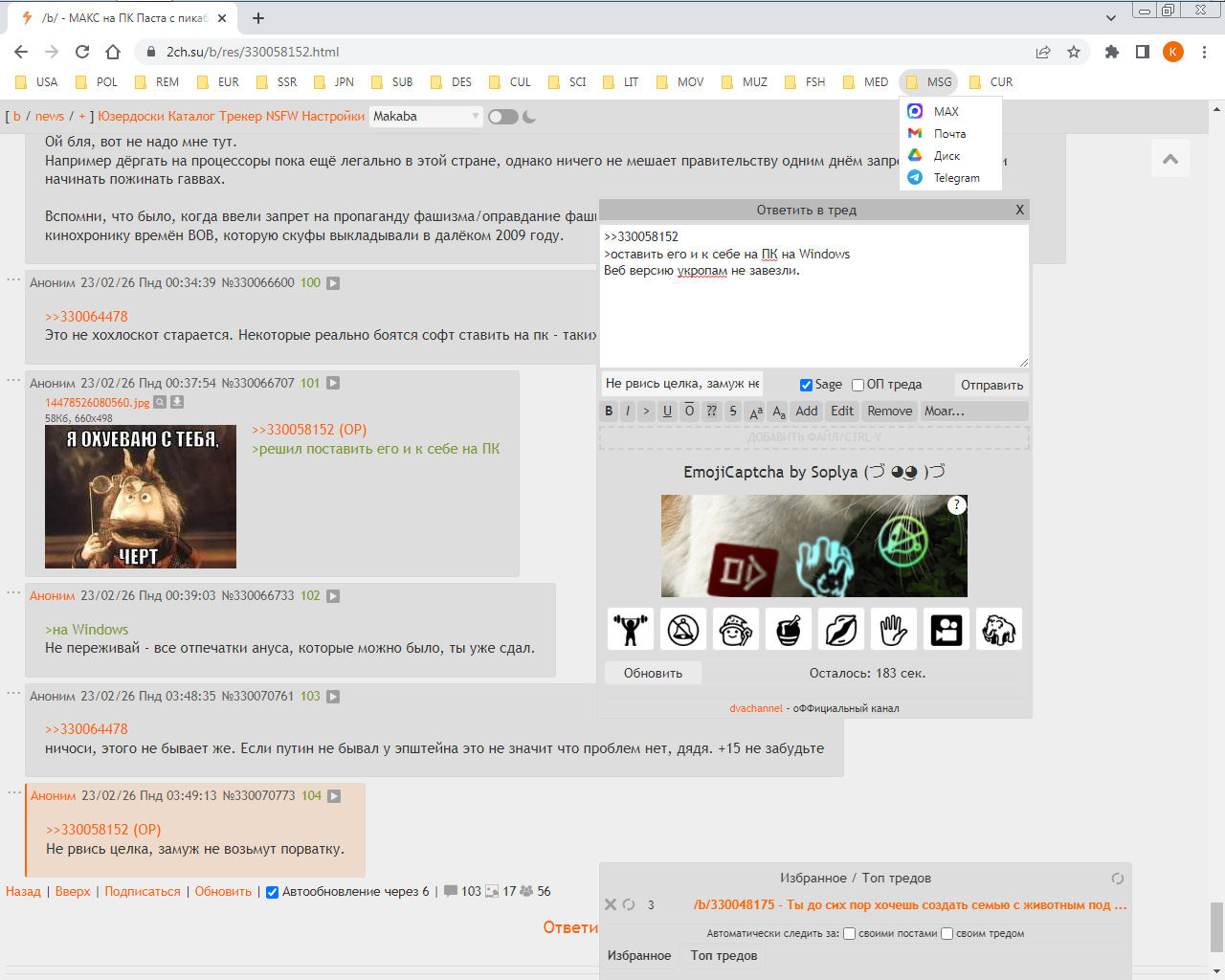Pick the weightlifter emoji in the captcha

click(631, 630)
